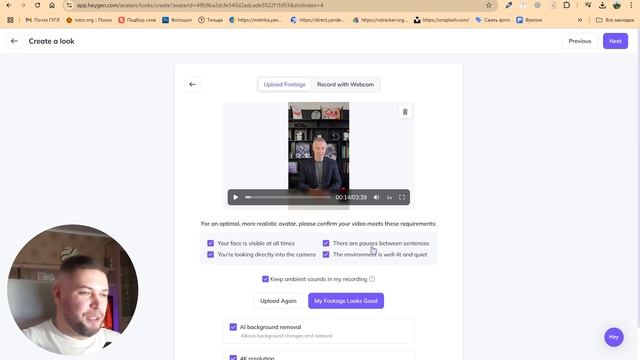Image resolution: width=640 pixels, height=360 pixels.
Task: Click the video timestamp 00:14/03:39
Action: coord(351,197)
